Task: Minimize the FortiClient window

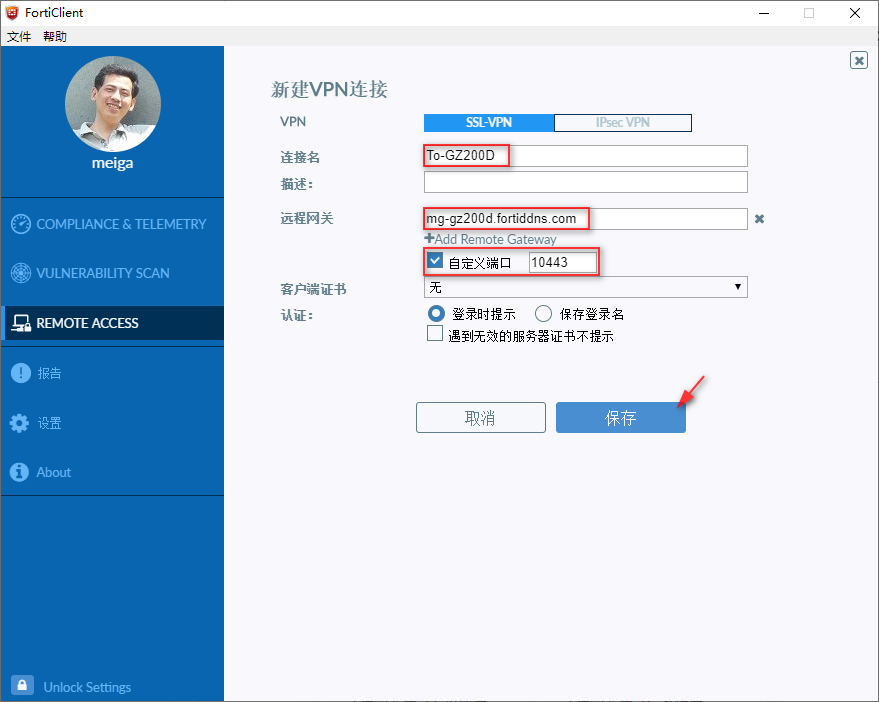Action: 764,13
